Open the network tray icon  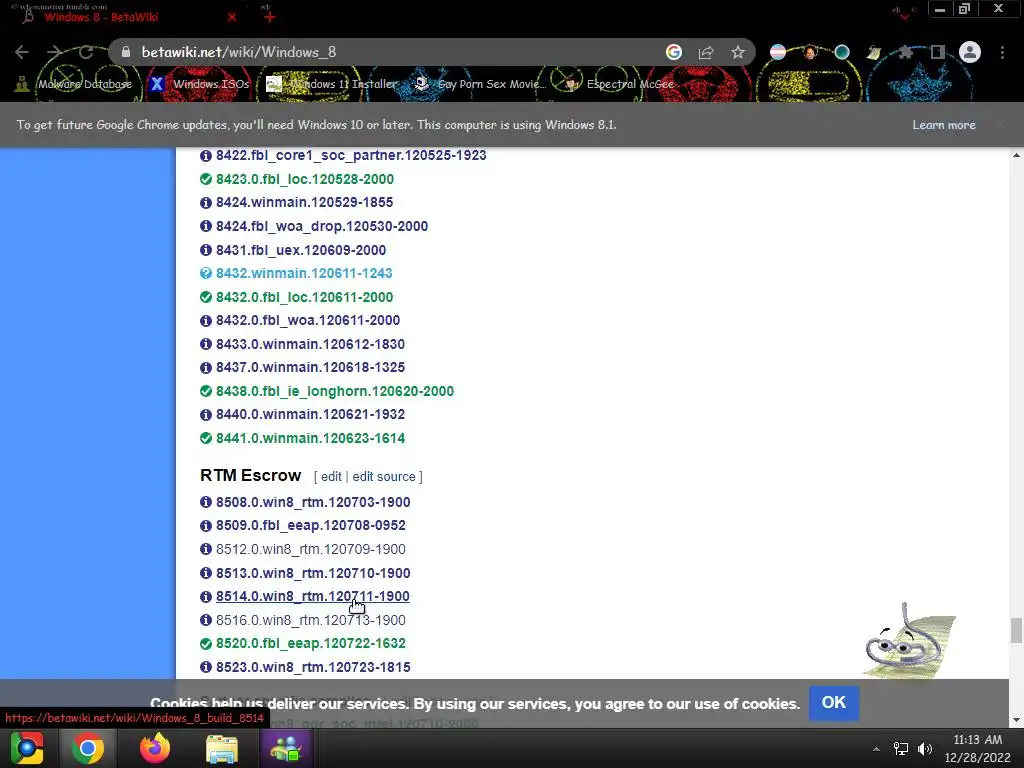coord(901,749)
